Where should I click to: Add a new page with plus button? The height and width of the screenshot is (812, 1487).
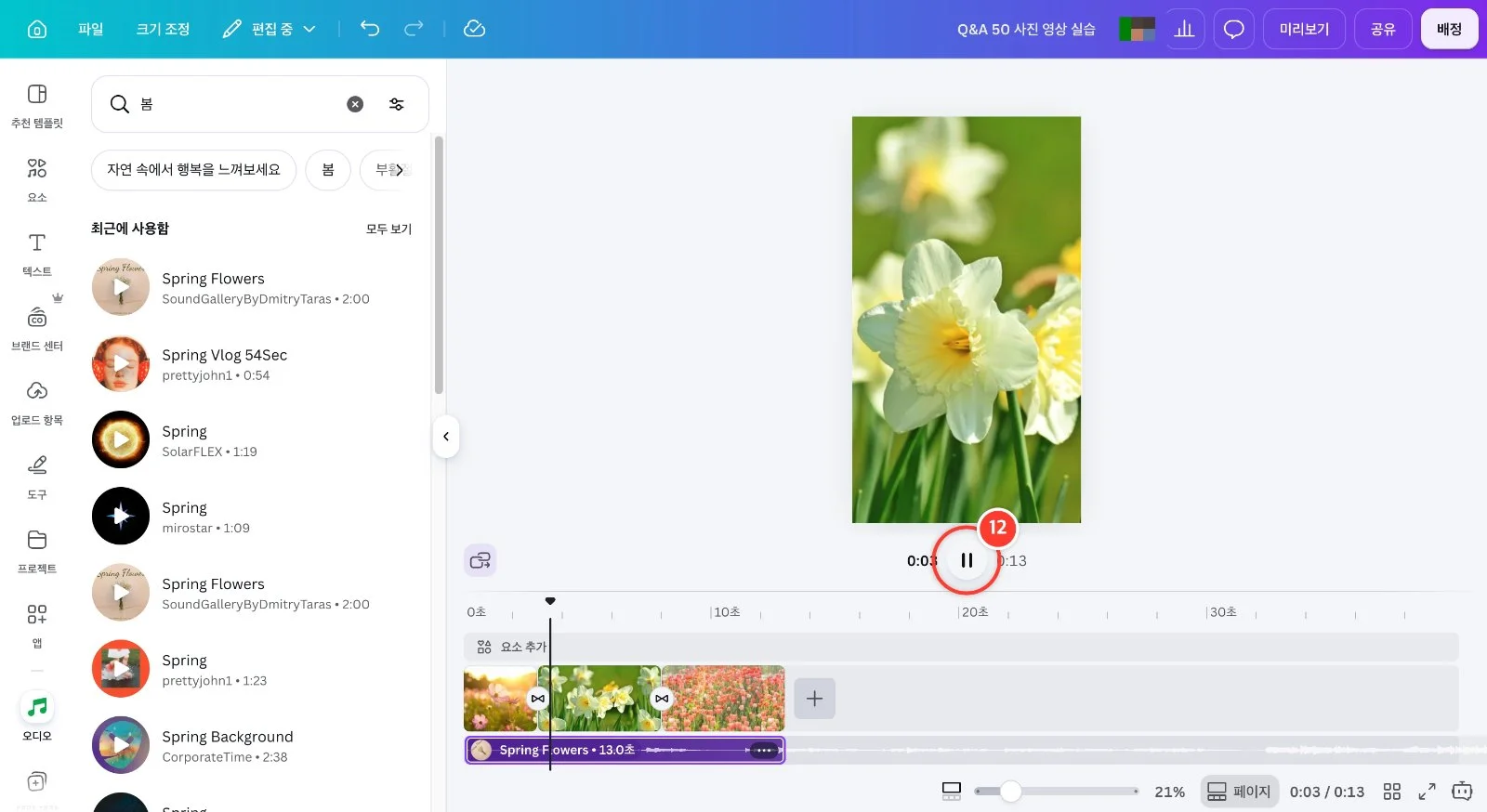(x=814, y=699)
